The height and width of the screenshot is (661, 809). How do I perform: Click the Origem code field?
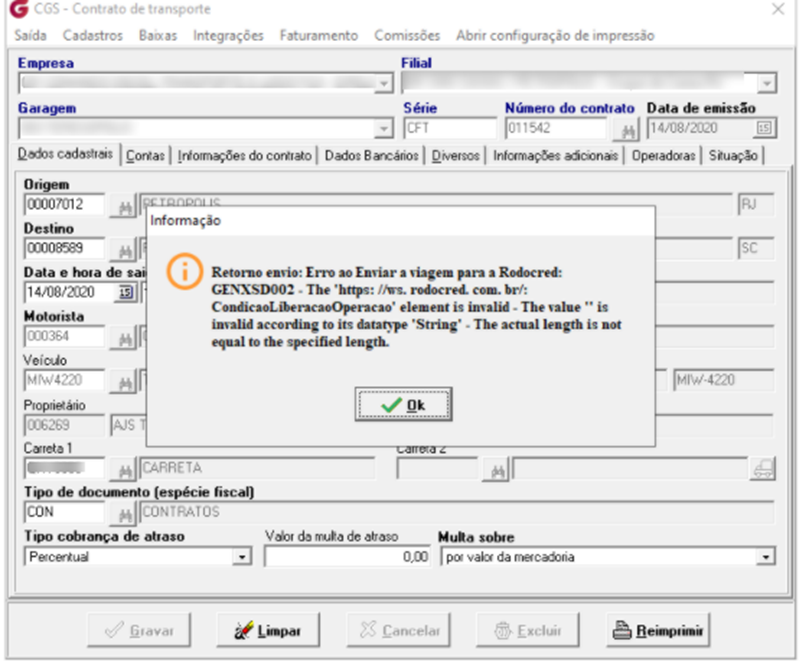[x=64, y=204]
